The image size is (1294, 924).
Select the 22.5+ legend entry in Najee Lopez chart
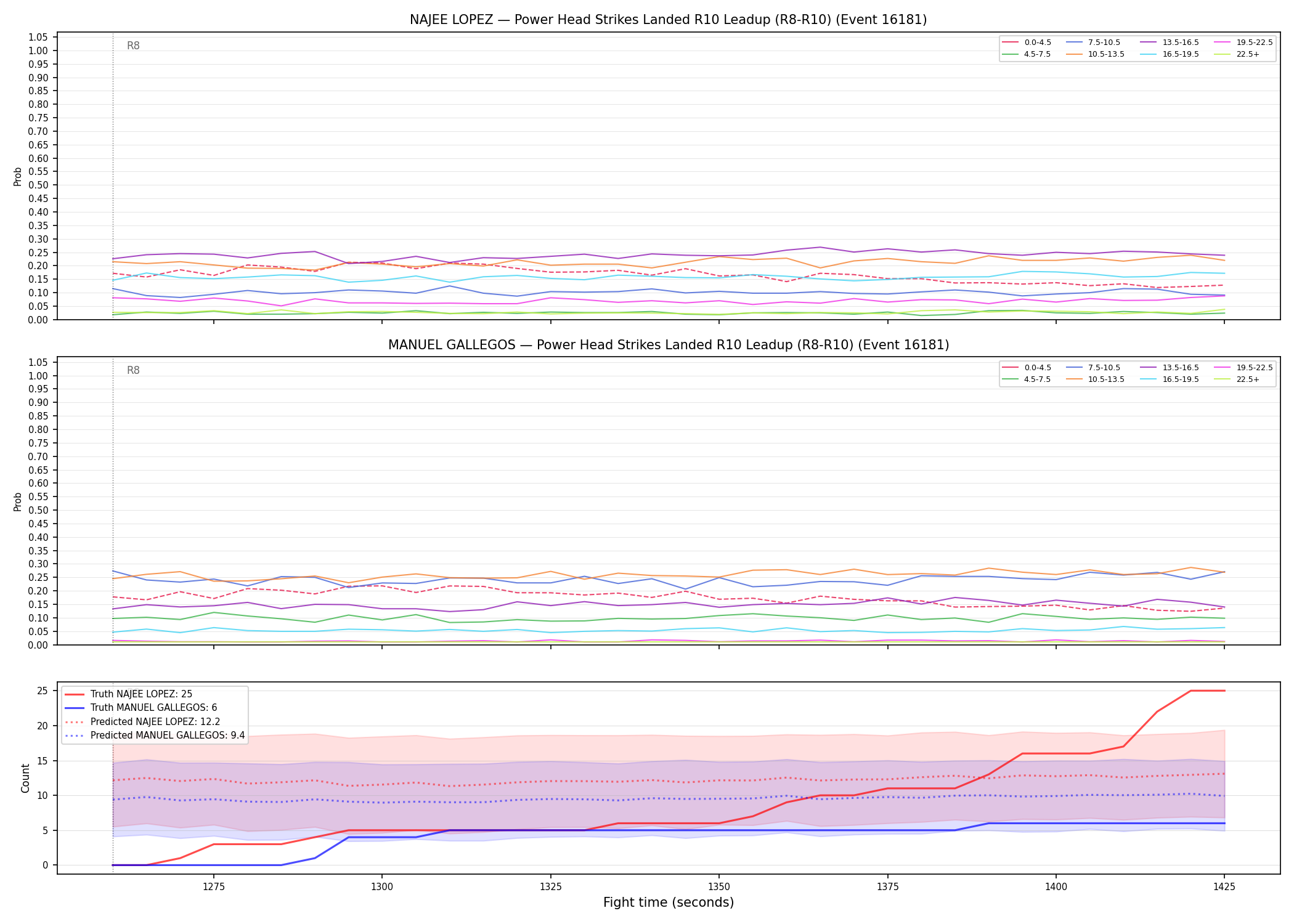[1237, 54]
